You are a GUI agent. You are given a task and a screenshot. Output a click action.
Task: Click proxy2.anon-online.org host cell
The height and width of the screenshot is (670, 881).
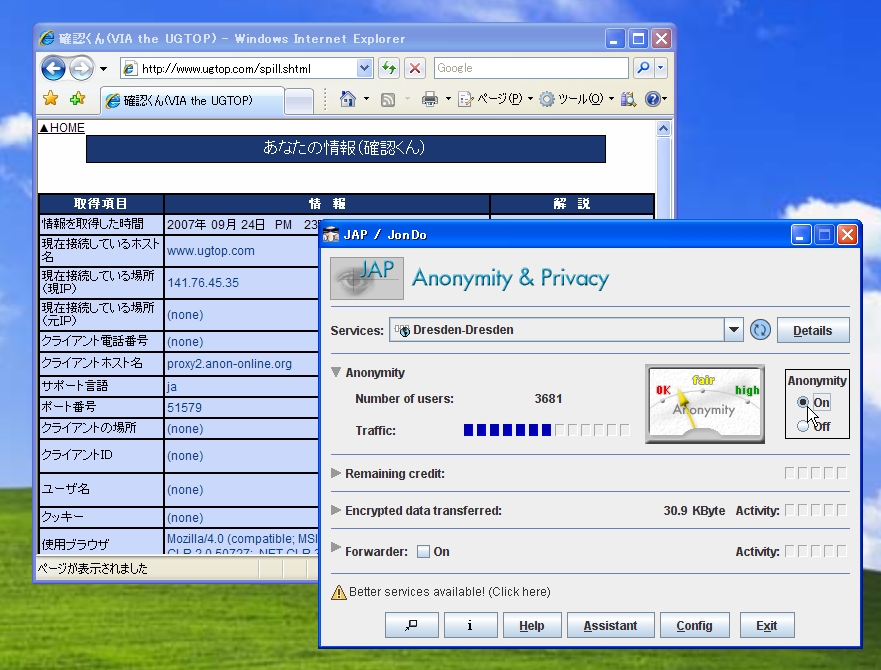pos(229,364)
